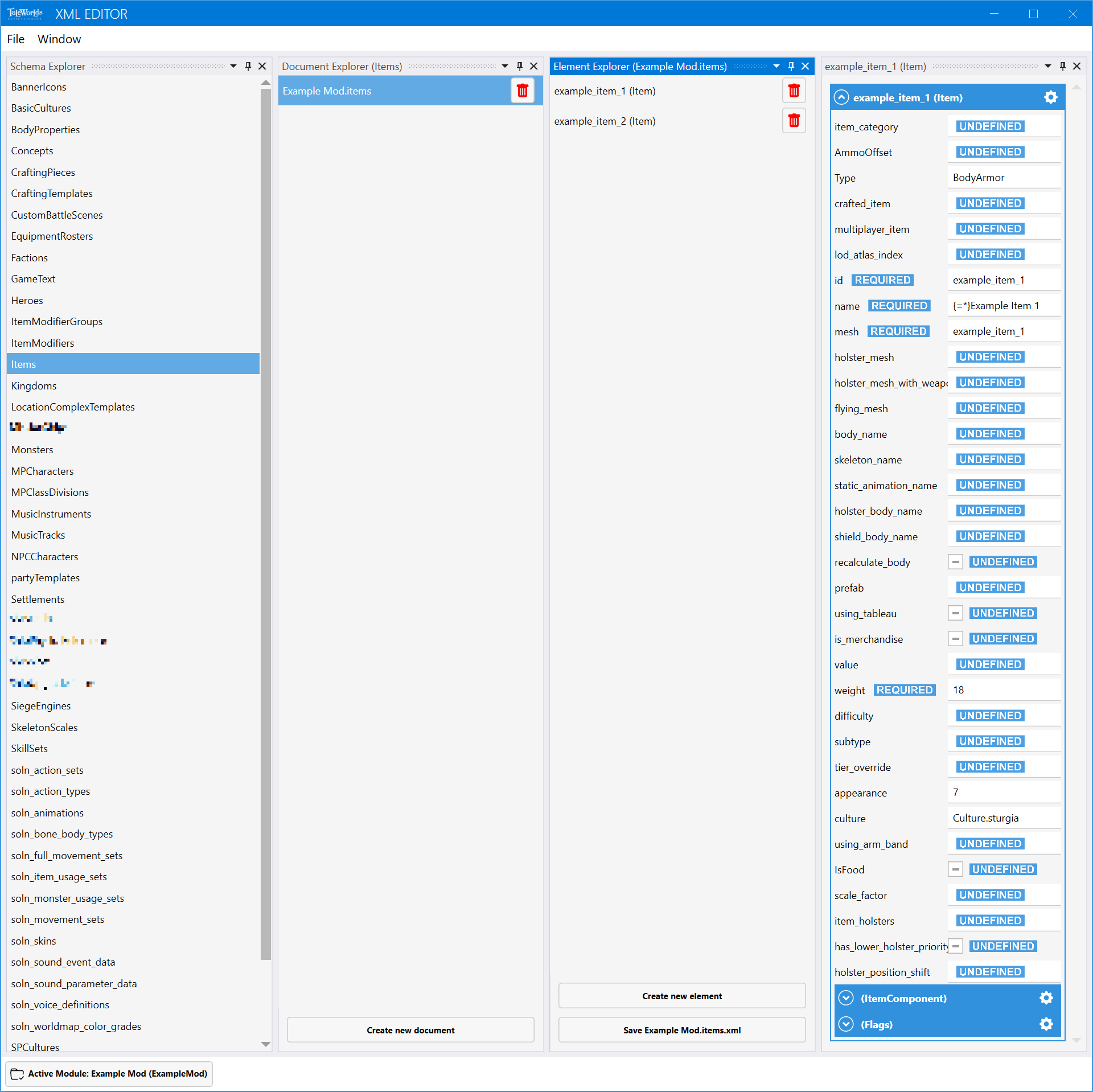Edit the name field {=*}Example Item 1
1093x1092 pixels.
pos(1004,305)
